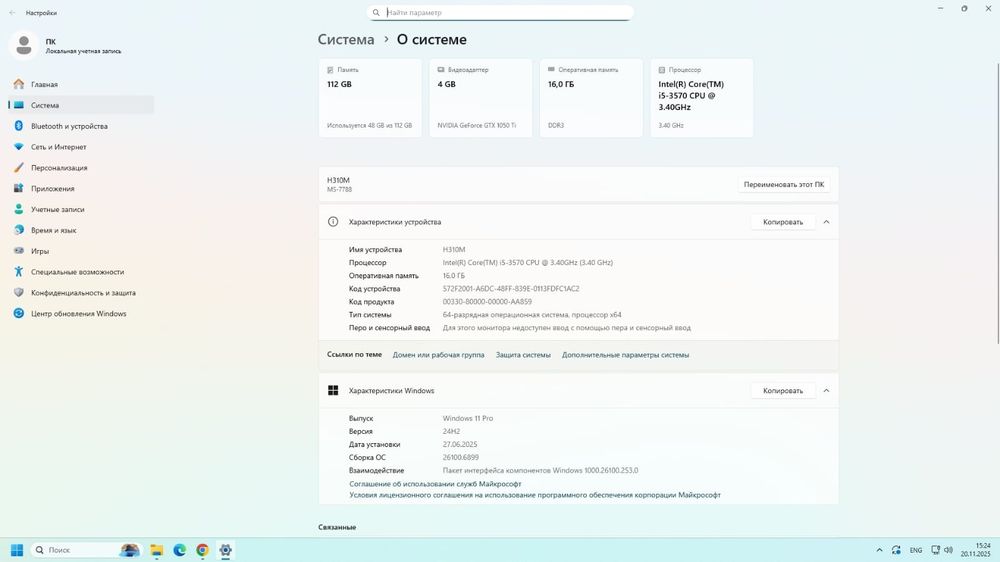Go to Сеть и Интернет section

coord(80,147)
